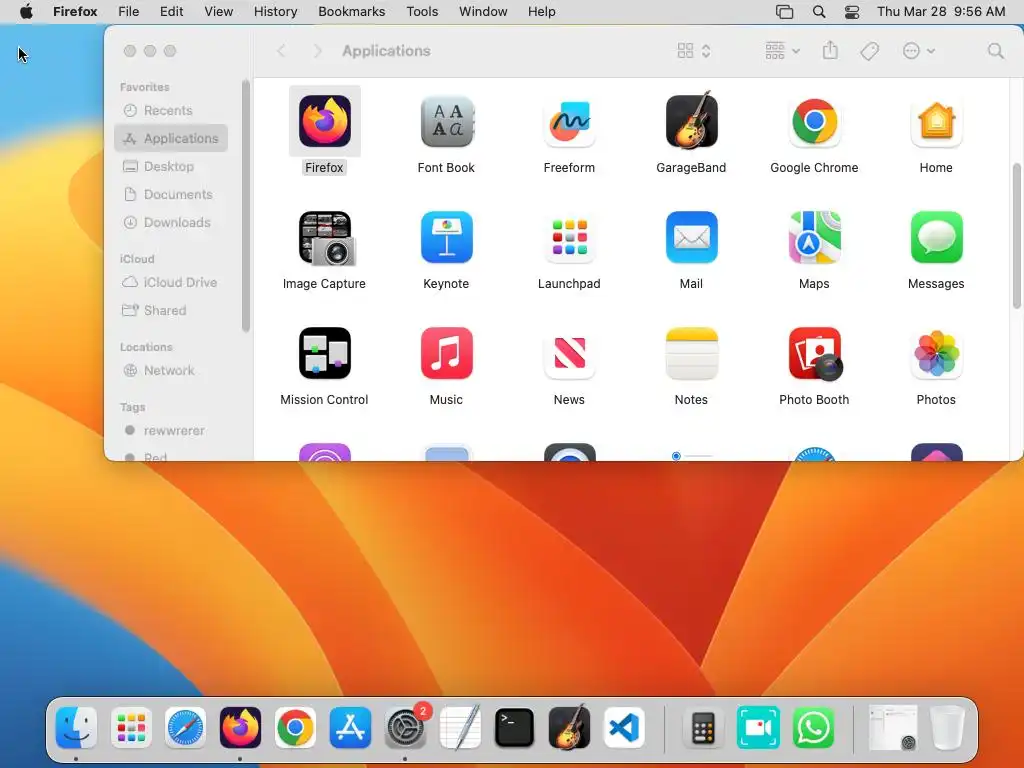Pick the Keynote app icon
Screen dimensions: 1024x768
(447, 237)
